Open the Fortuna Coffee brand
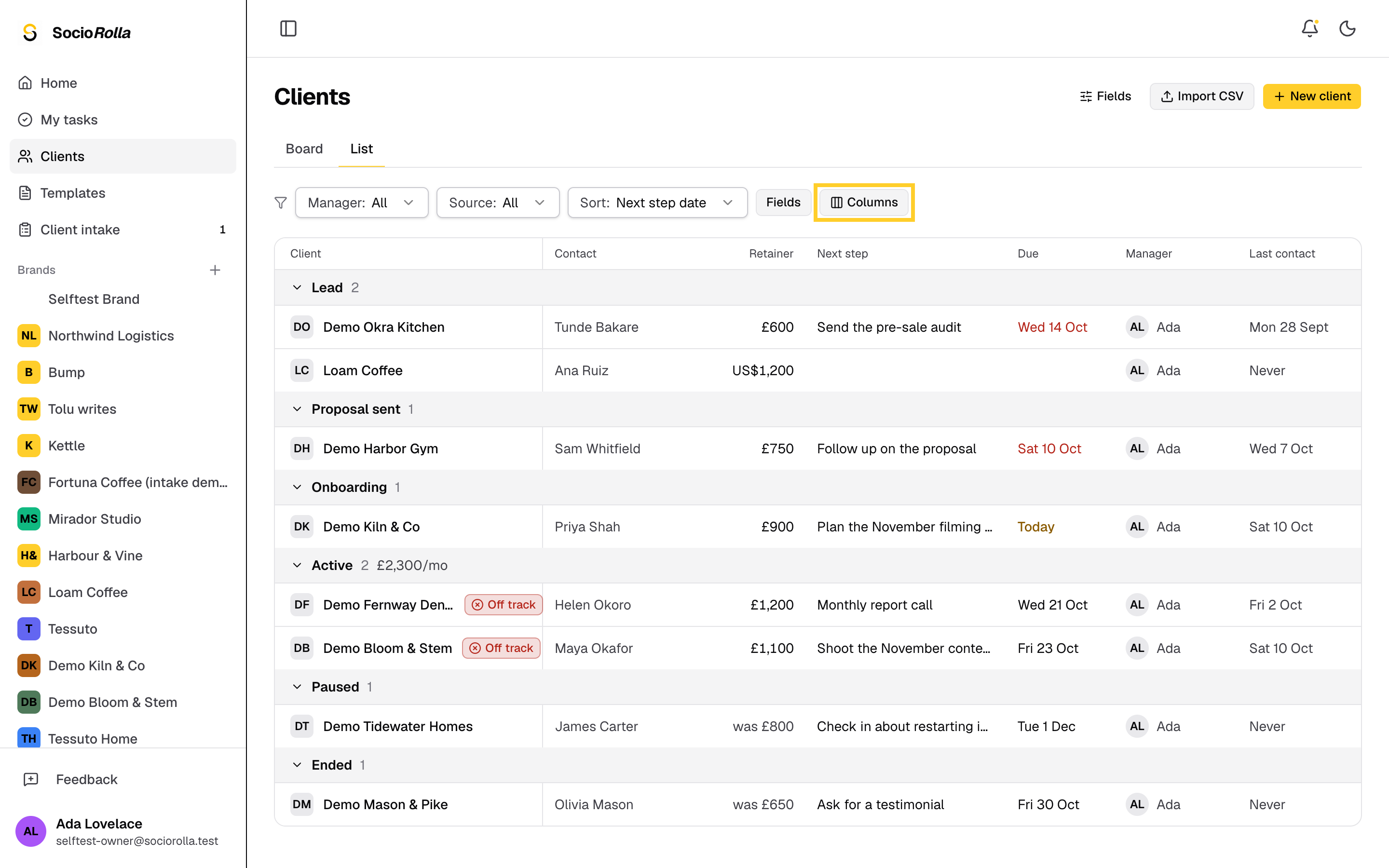The image size is (1389, 868). click(123, 482)
